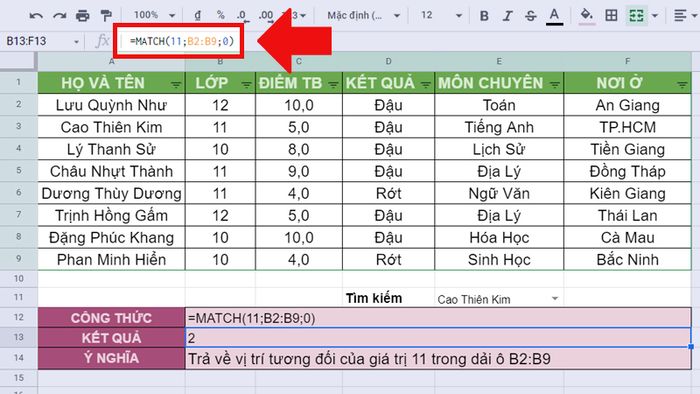Merge the selected cells
Viewport: 700px width, 394px height.
click(636, 16)
